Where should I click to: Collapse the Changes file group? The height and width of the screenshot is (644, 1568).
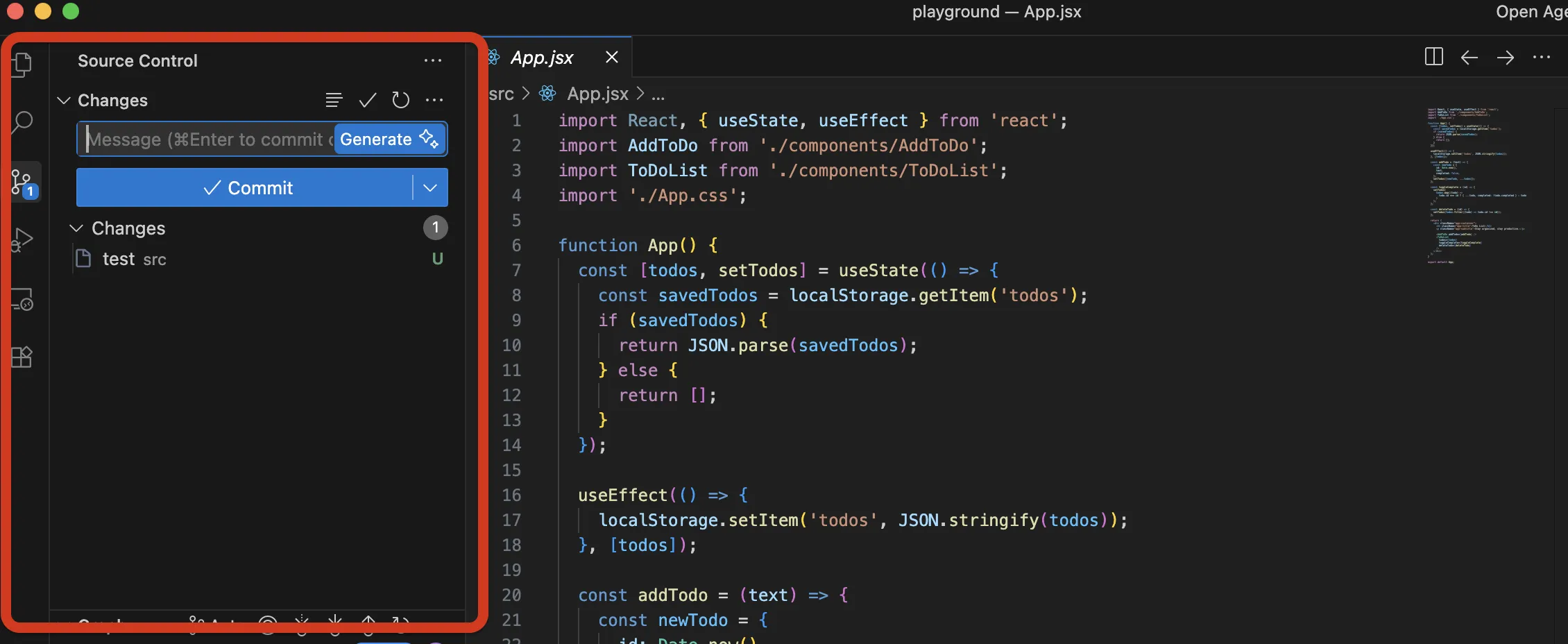point(77,228)
